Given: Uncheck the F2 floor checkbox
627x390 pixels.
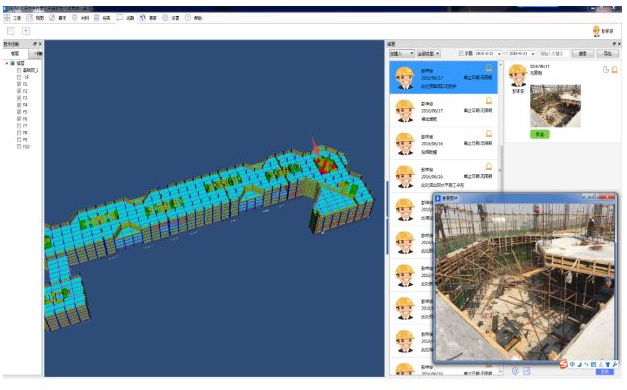Looking at the screenshot, I should point(19,91).
